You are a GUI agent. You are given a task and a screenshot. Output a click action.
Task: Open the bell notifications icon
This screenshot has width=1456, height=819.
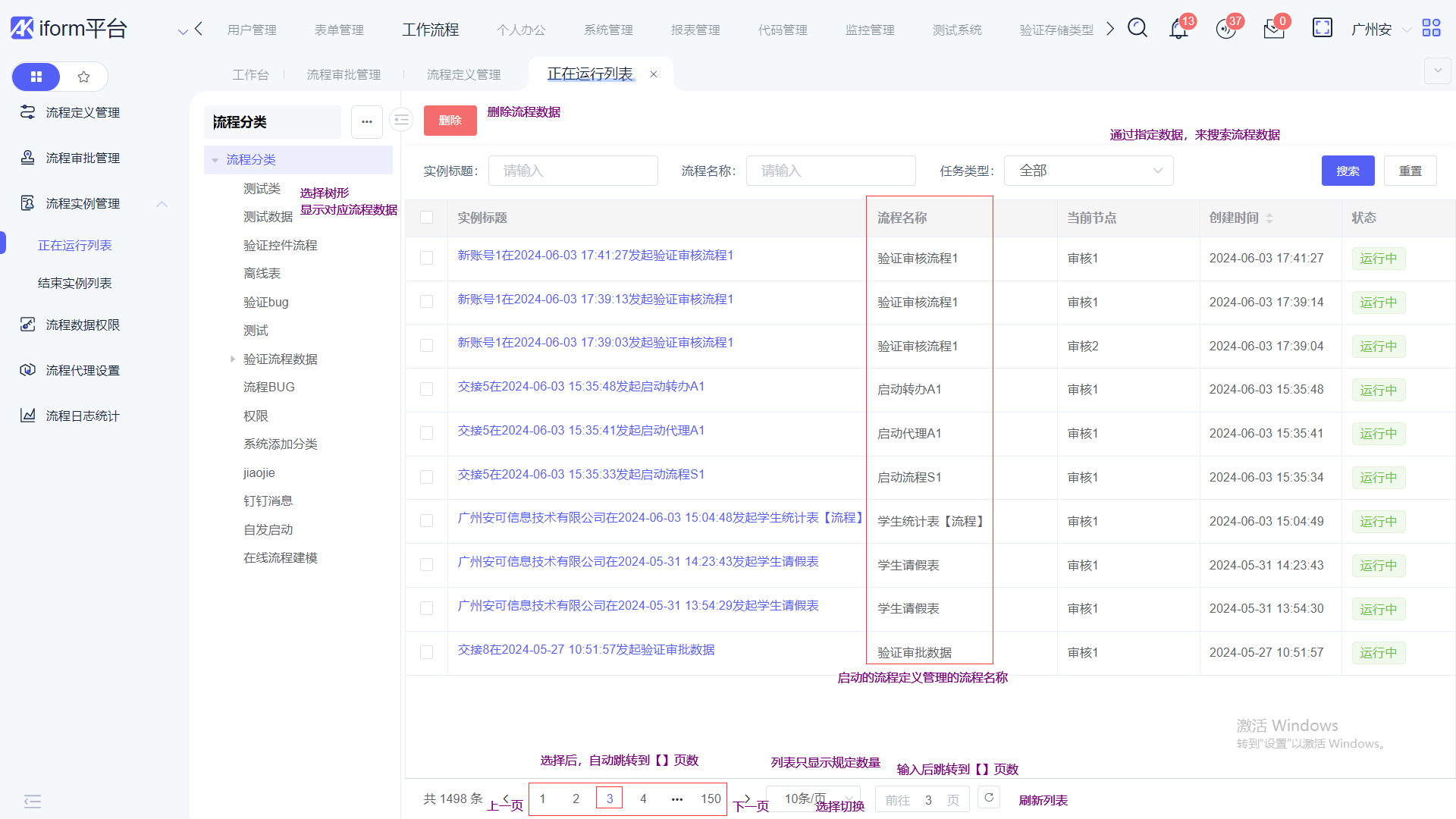[x=1178, y=30]
